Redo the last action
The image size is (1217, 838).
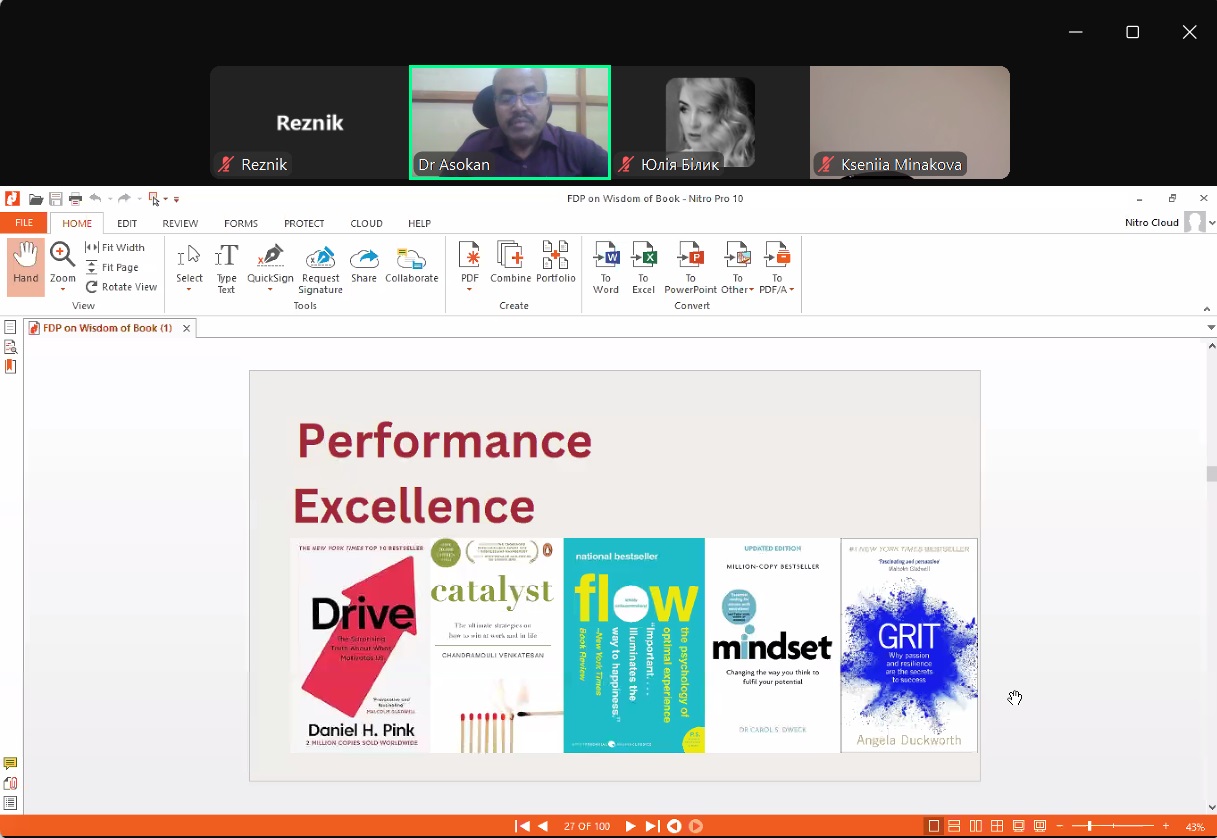124,199
